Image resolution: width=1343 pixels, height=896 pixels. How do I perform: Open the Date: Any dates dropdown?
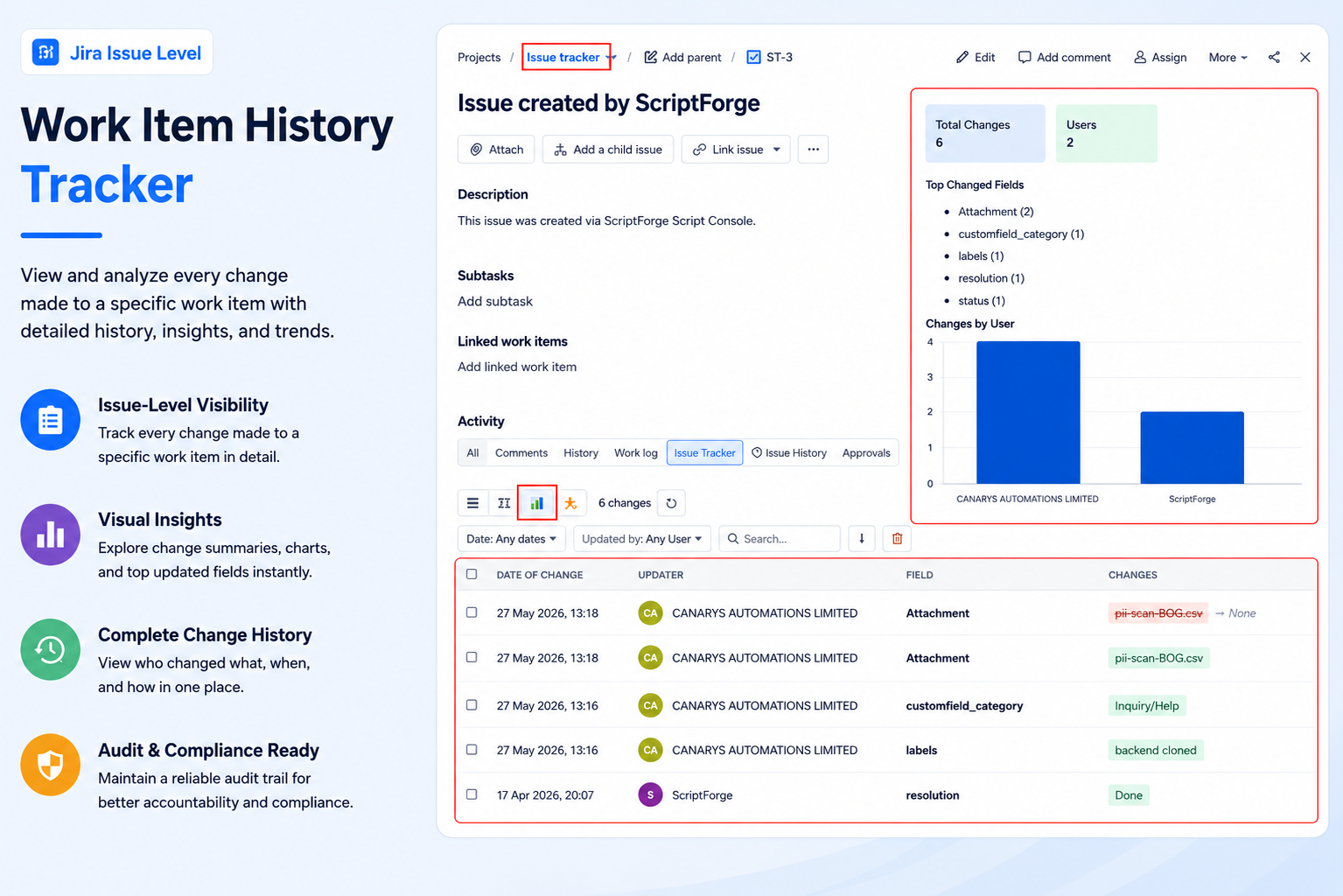[x=512, y=539]
